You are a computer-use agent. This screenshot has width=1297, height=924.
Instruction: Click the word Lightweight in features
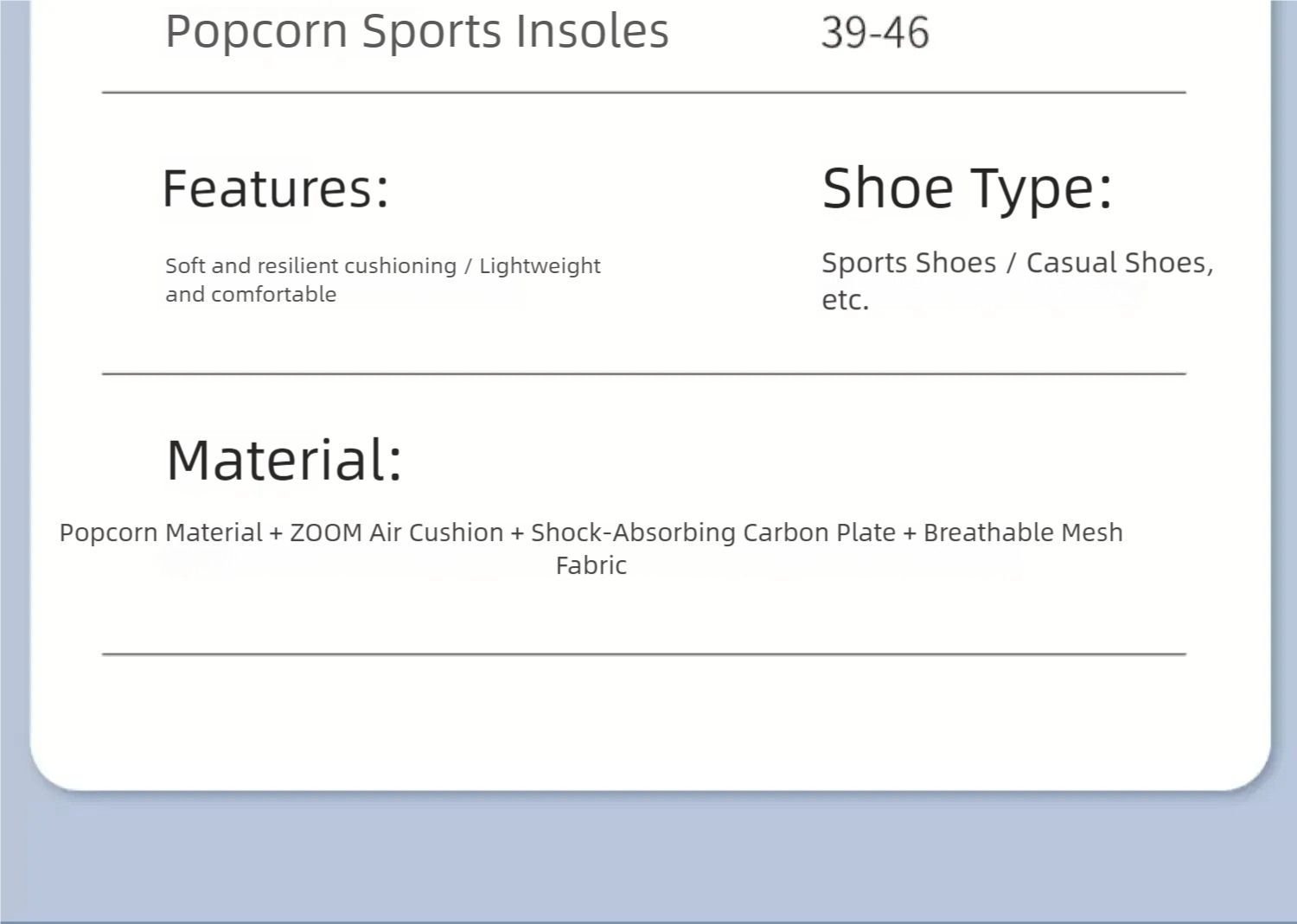tap(540, 265)
